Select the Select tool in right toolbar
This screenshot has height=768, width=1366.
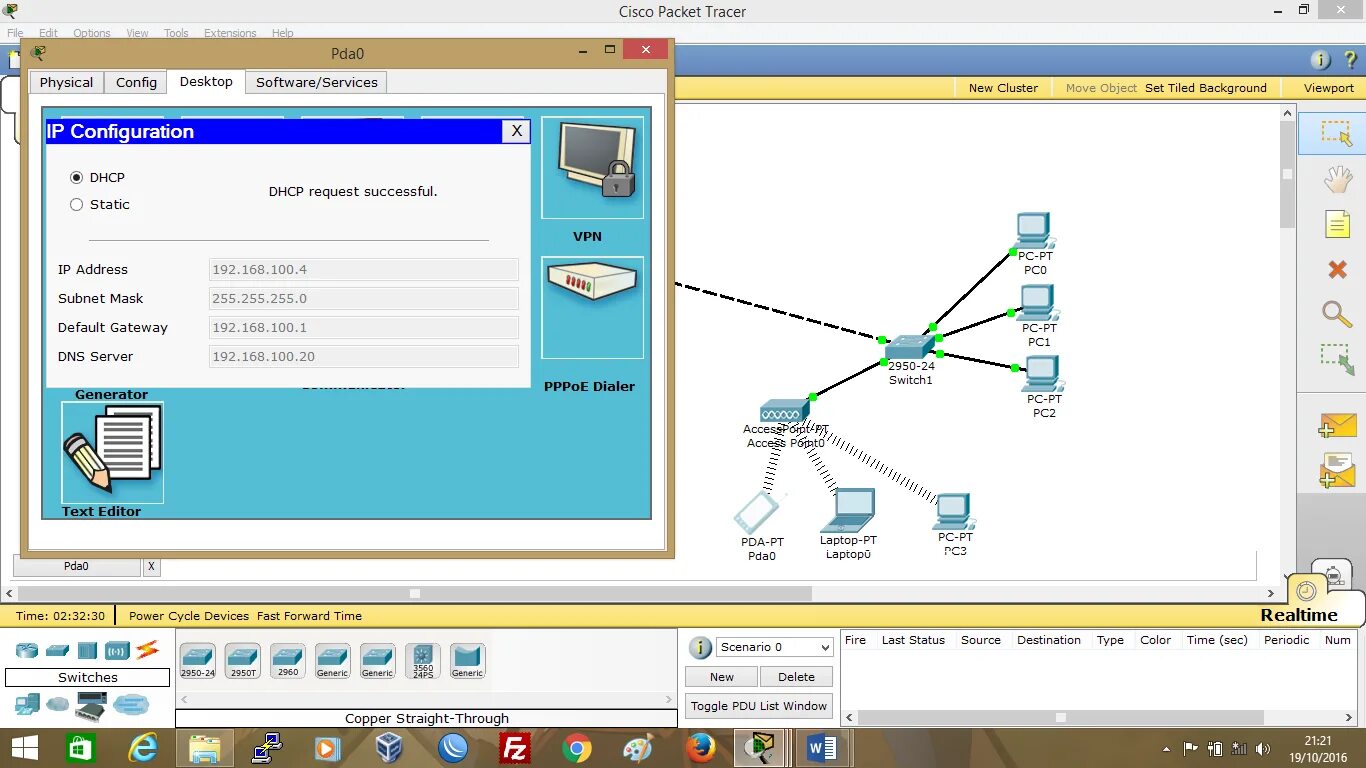1337,134
